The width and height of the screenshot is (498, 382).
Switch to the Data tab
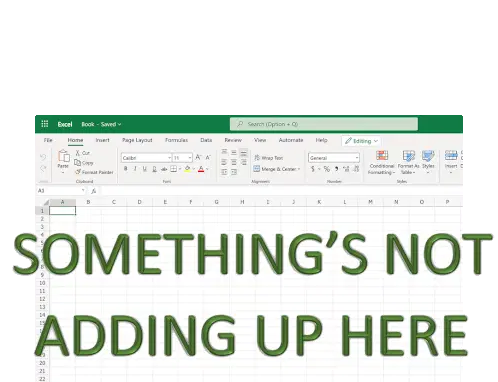(206, 140)
